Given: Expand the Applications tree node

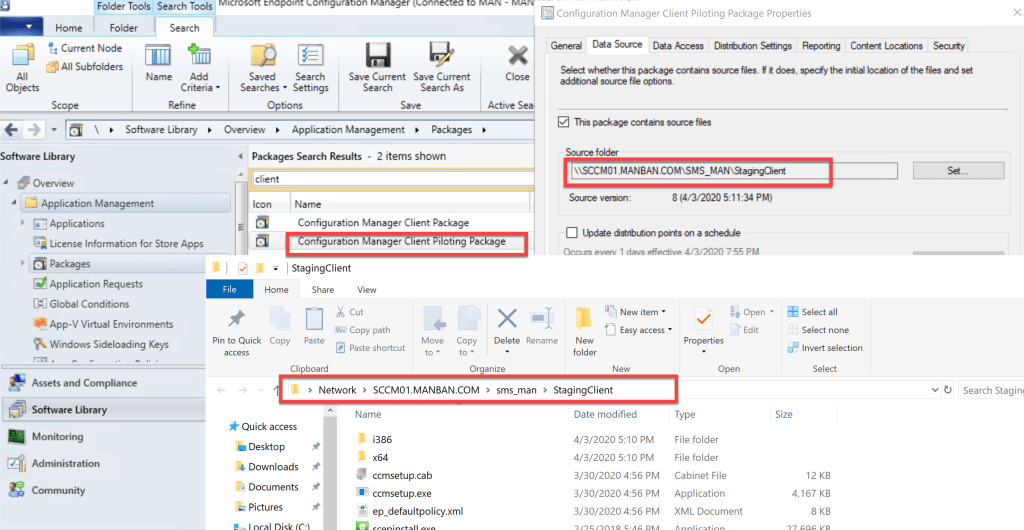Looking at the screenshot, I should pos(23,223).
